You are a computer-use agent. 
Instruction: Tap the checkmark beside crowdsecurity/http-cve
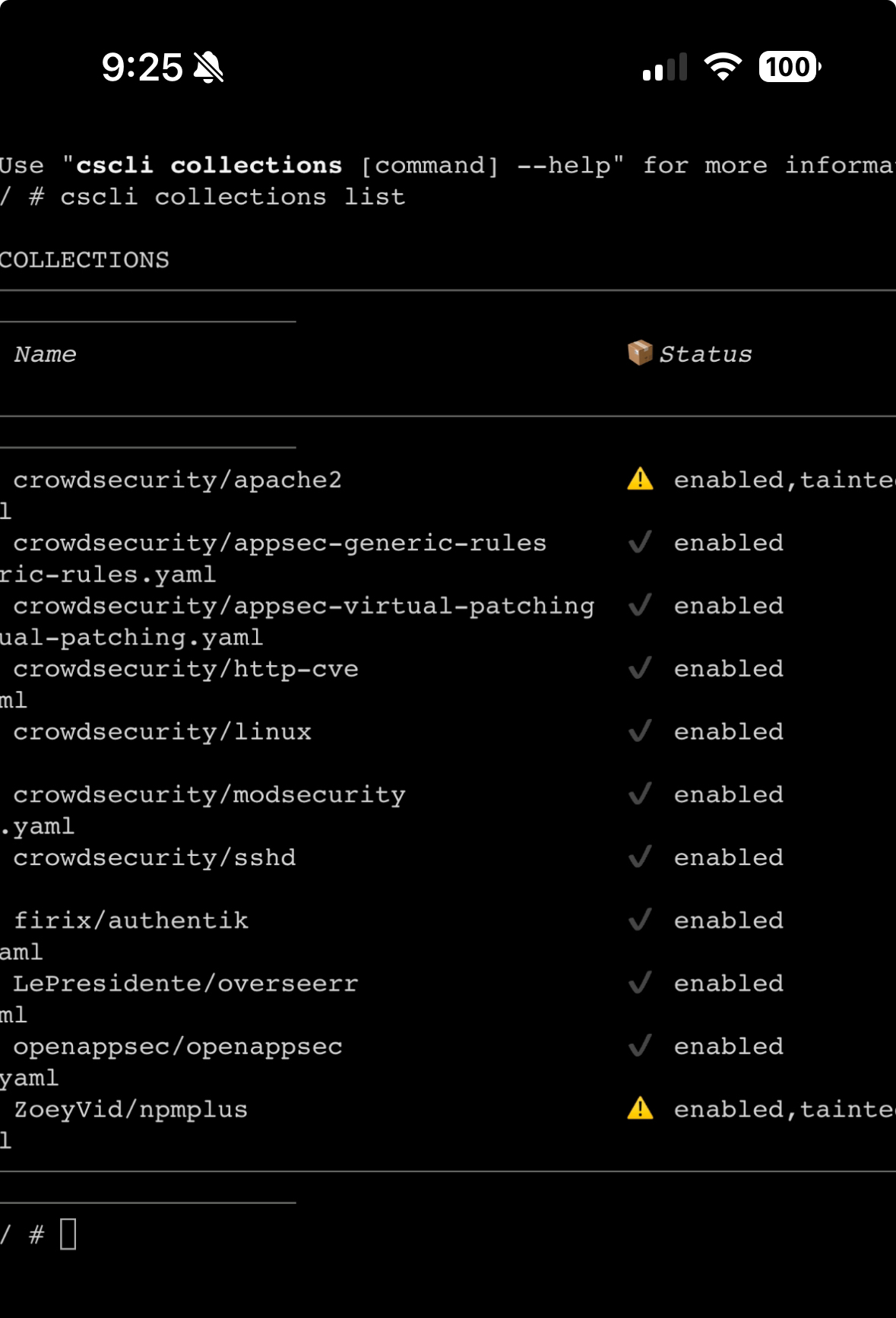pyautogui.click(x=640, y=668)
